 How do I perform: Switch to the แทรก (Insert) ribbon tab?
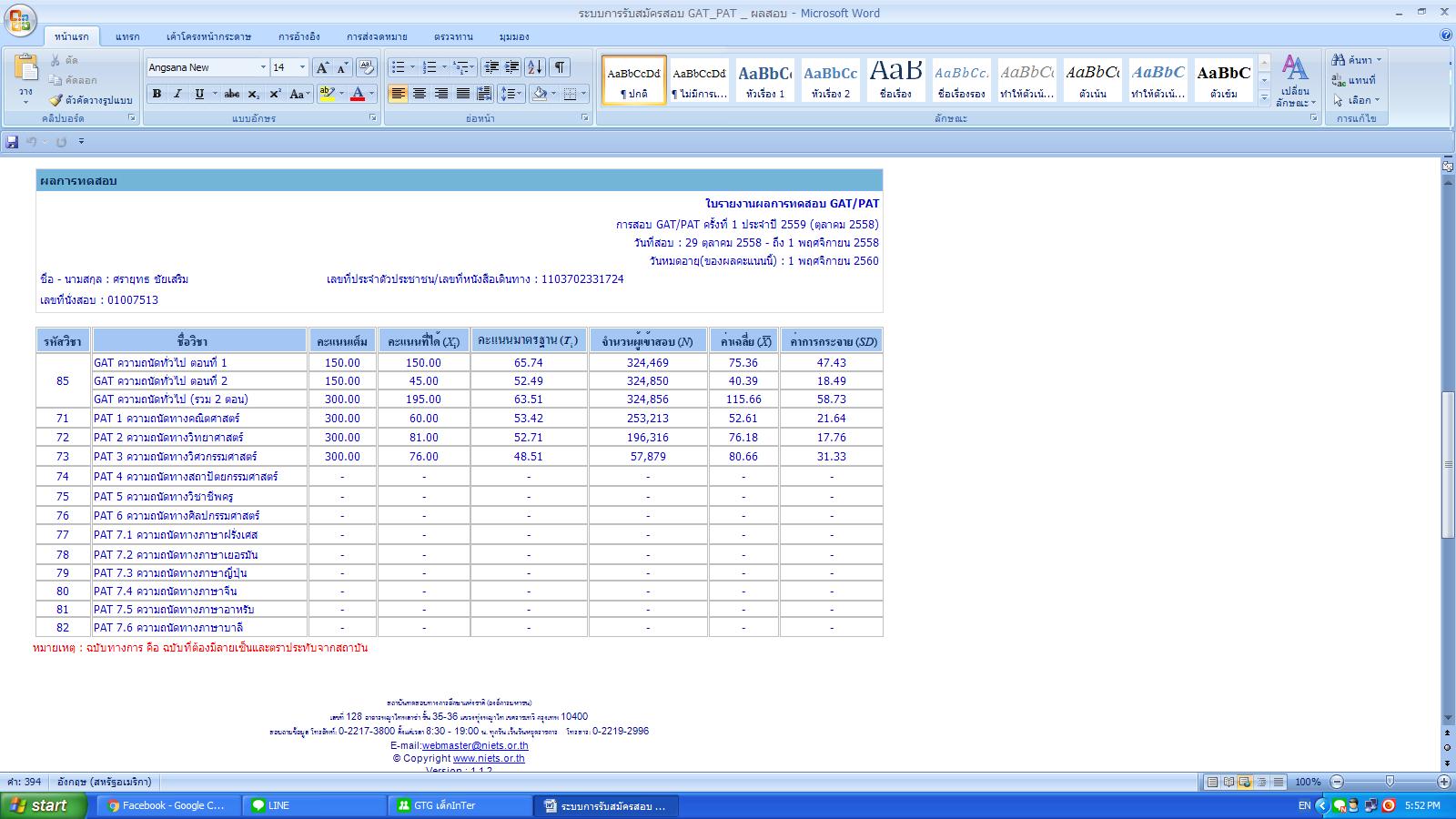pos(127,36)
